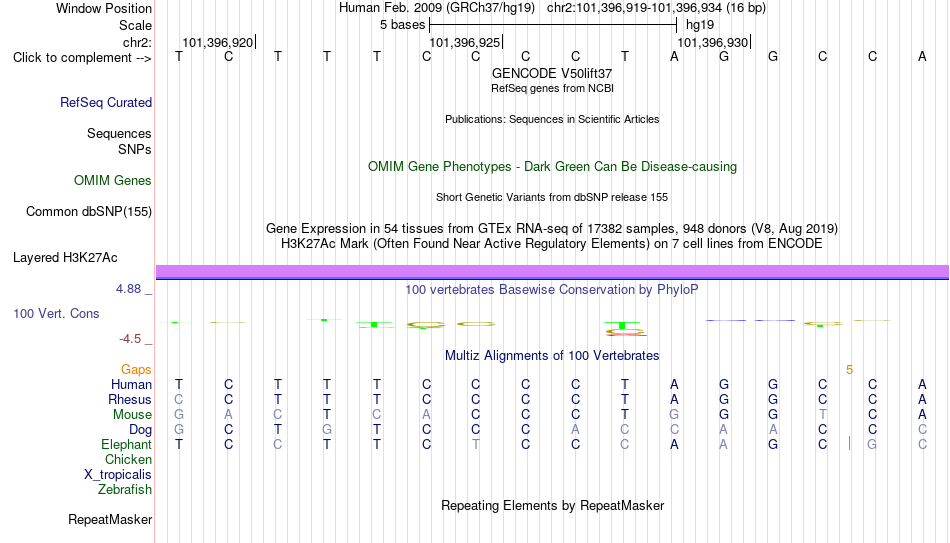This screenshot has width=950, height=543.
Task: Click the 'Human Feb. 2009 (GRCh37/hg19)' assembly title
Action: 437,8
